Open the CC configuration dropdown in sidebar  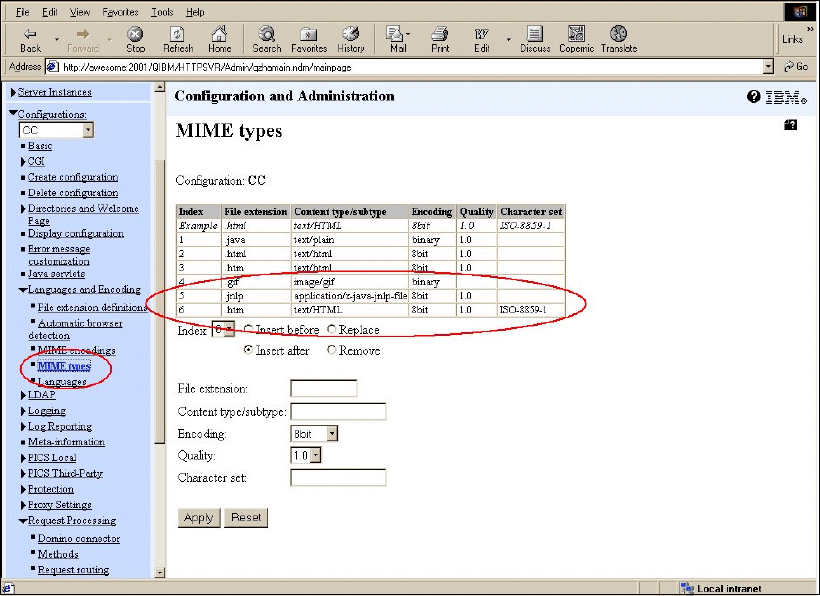click(x=57, y=130)
